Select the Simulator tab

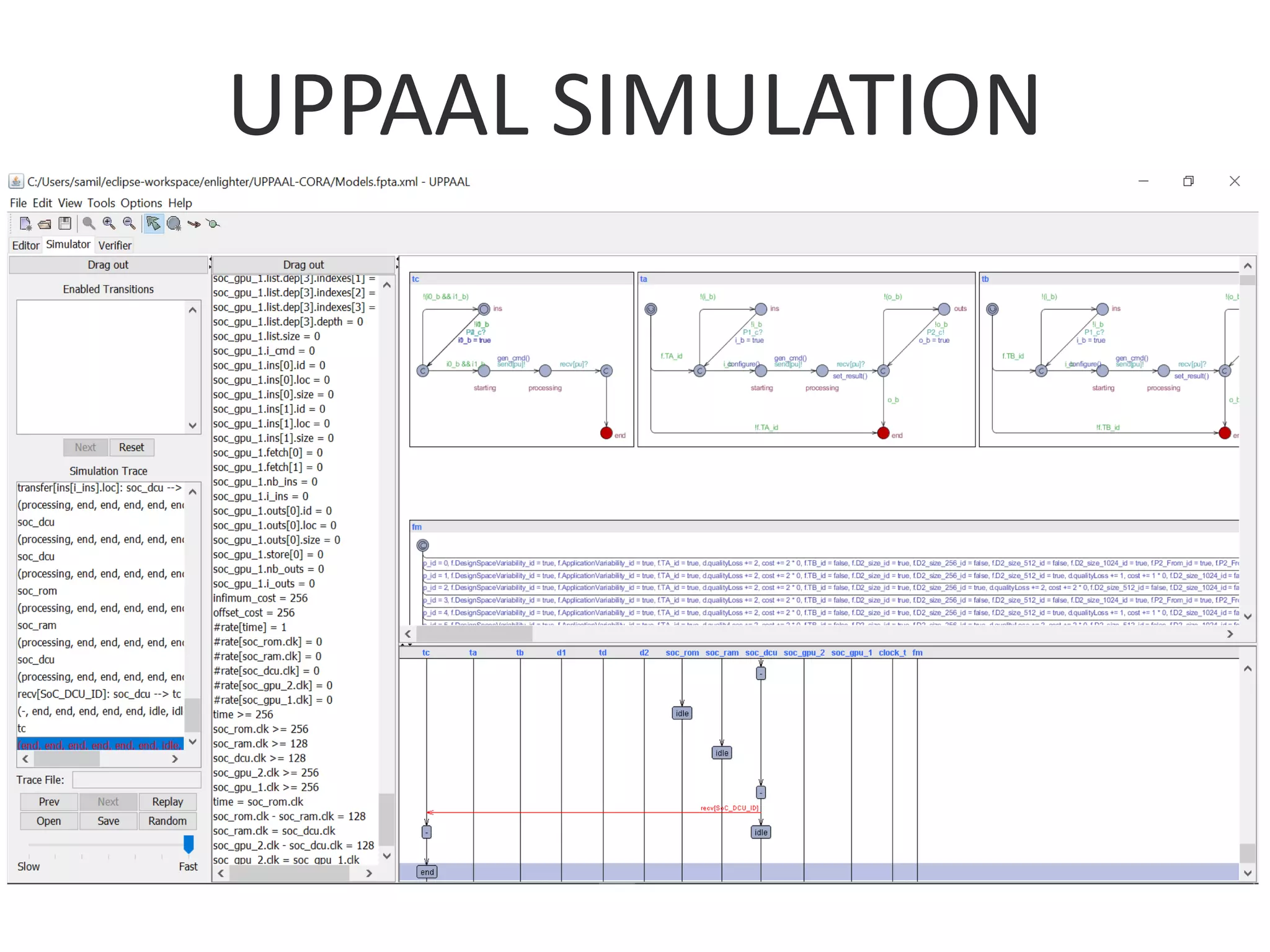(68, 244)
